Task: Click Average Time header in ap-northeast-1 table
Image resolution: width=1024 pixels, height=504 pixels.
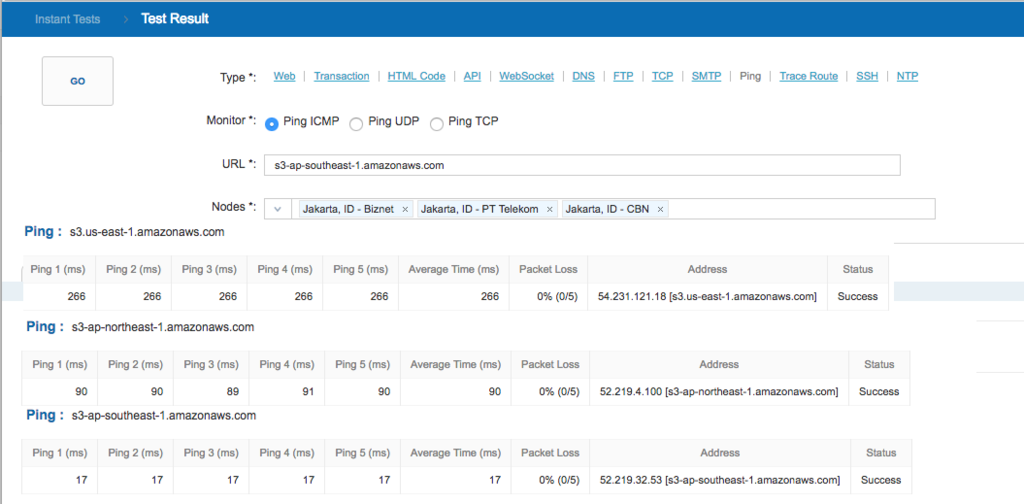Action: (456, 364)
